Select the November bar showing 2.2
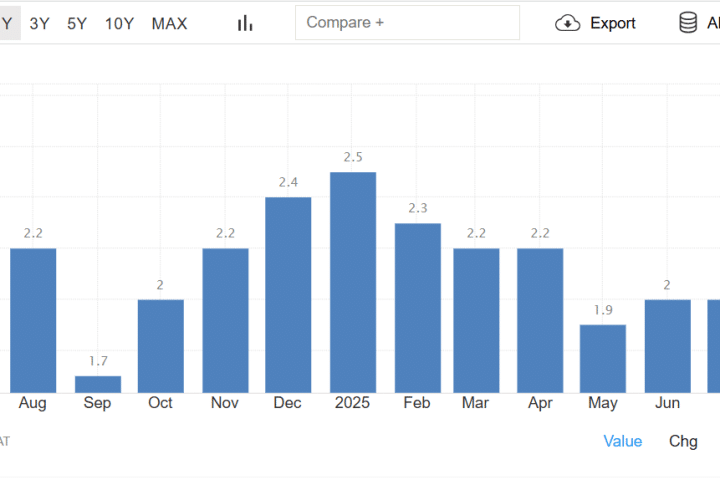720x480 pixels. point(225,320)
